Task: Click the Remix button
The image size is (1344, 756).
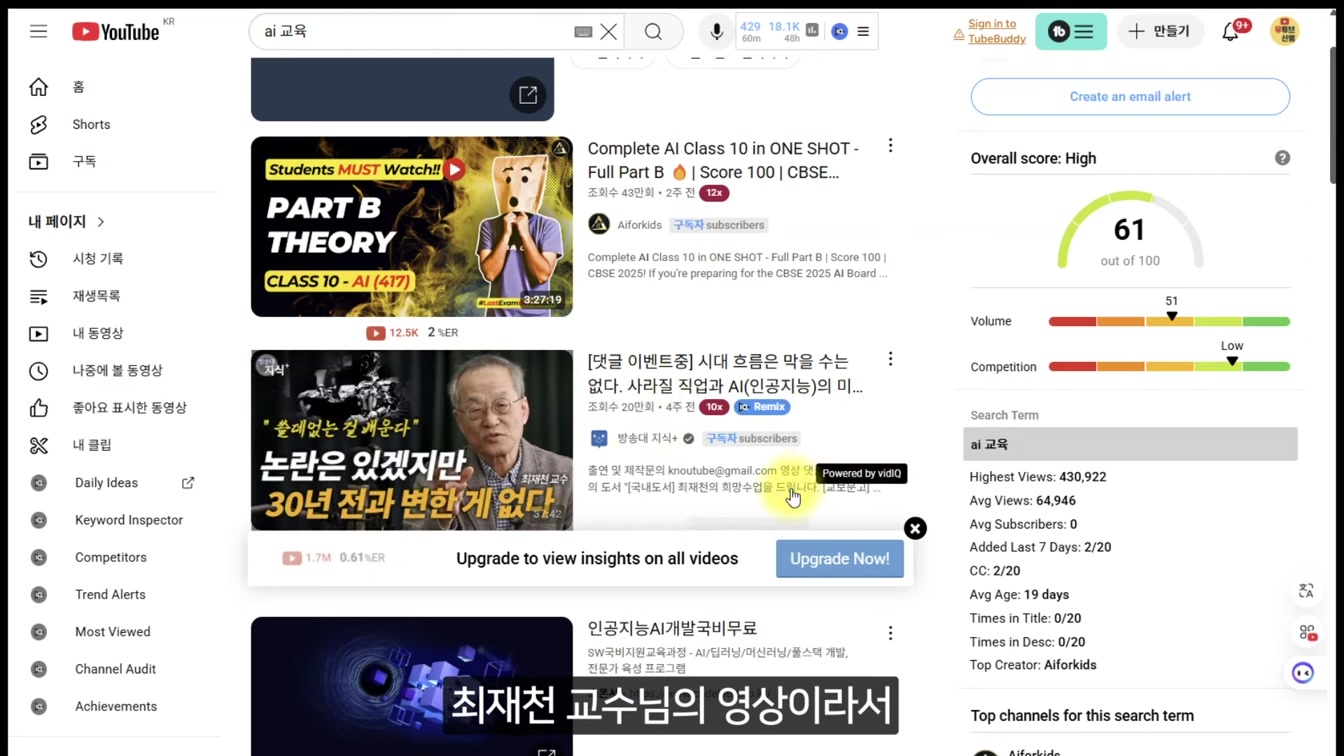Action: pos(762,407)
